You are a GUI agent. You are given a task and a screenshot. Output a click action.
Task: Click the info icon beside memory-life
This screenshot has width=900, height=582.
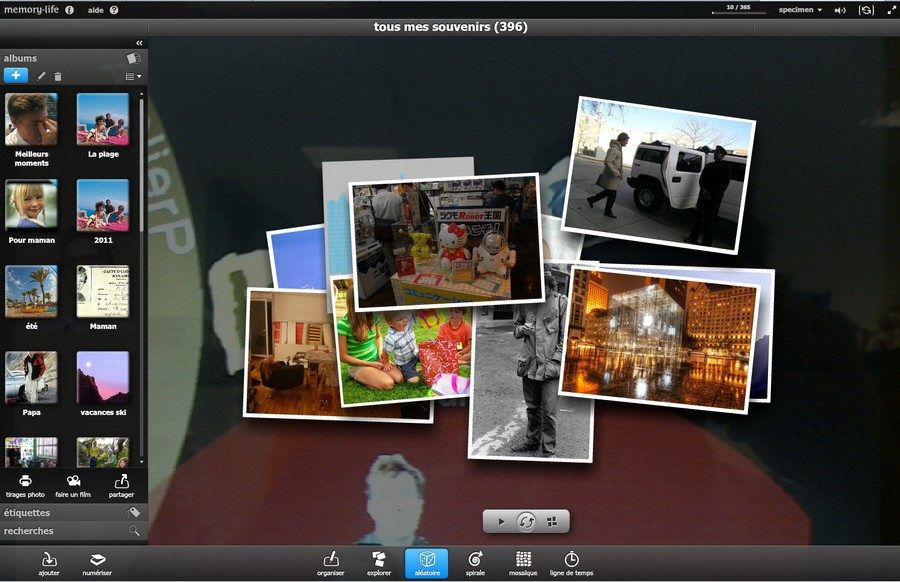69,10
